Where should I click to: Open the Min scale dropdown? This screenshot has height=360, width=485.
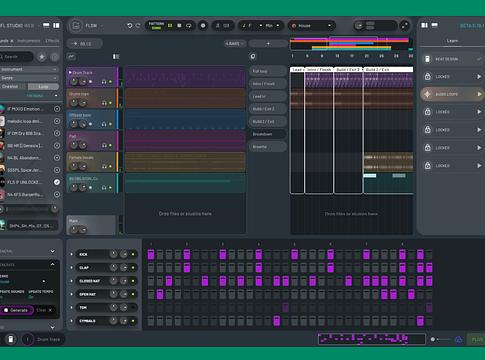tap(272, 26)
